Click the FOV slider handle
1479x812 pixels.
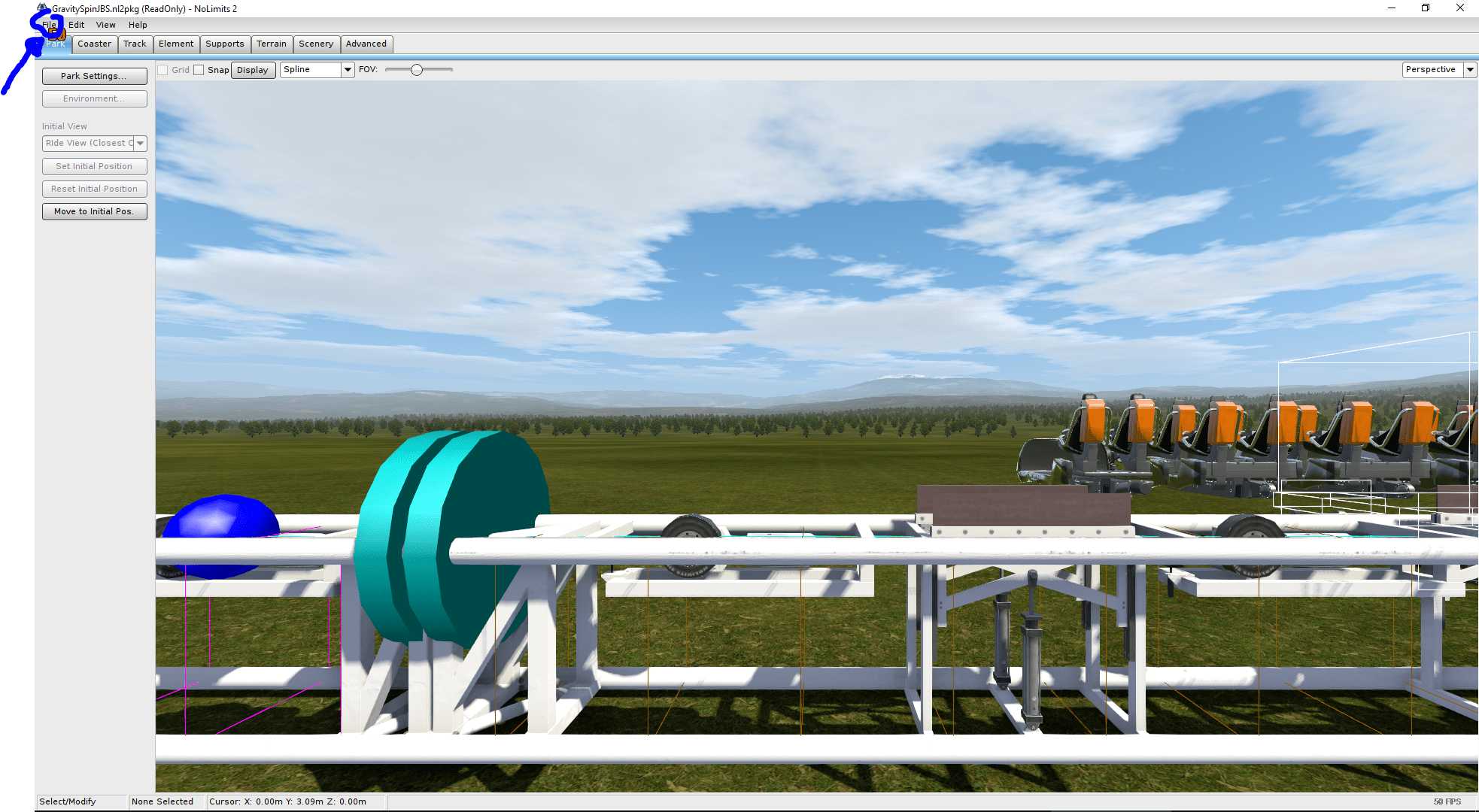click(416, 70)
